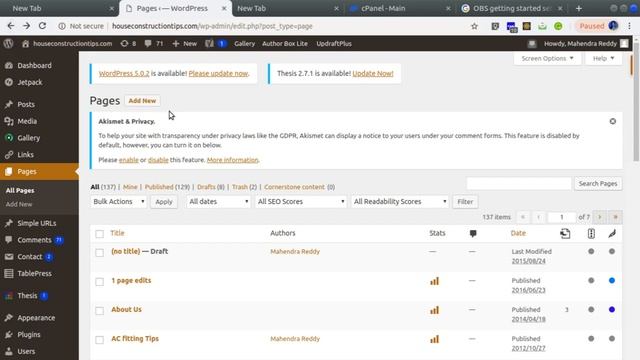This screenshot has height=360, width=640.
Task: Go back with the browser back arrow
Action: point(11,26)
